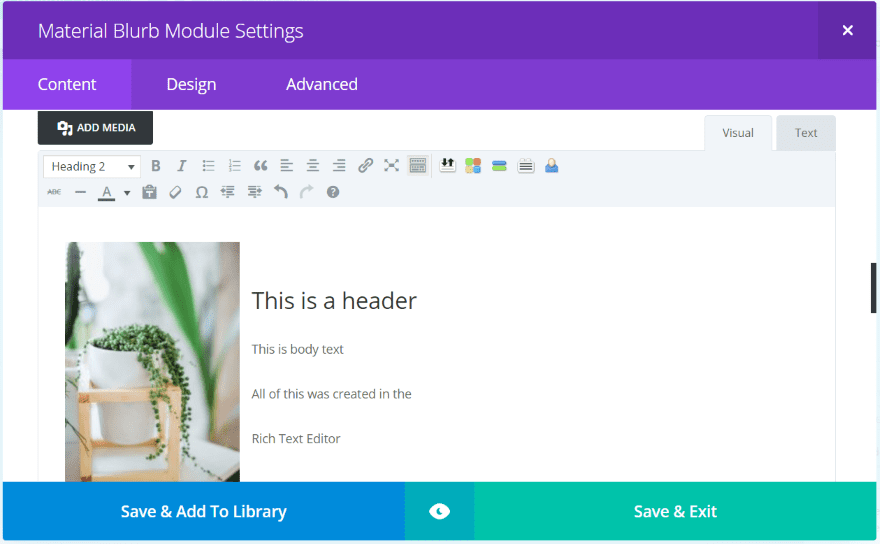Align text right
Viewport: 880px width, 544px height.
(x=339, y=166)
